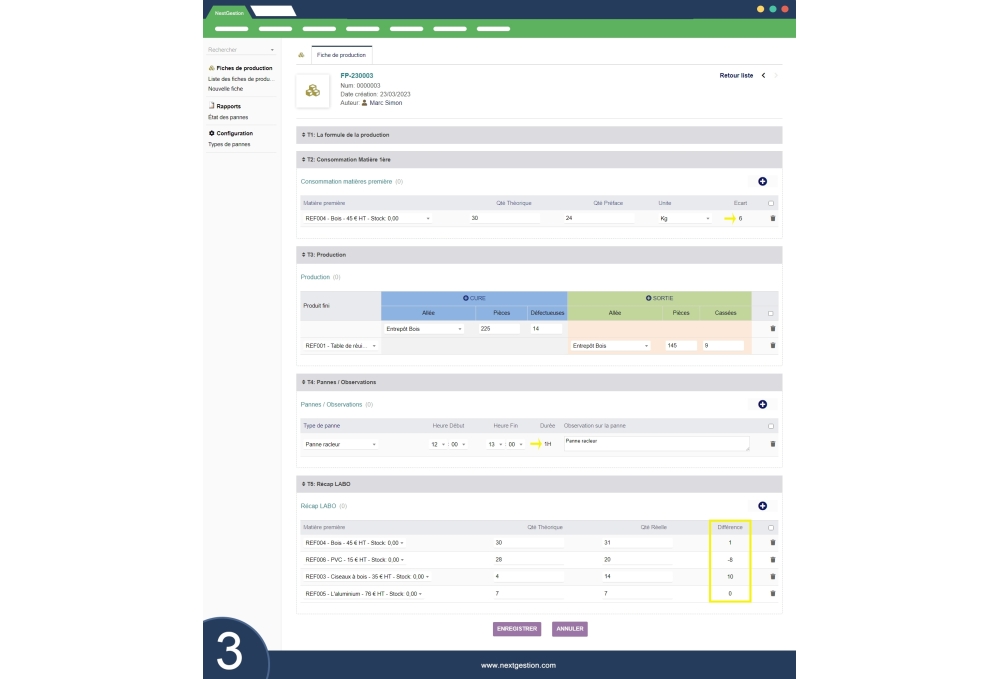
Task: Switch to the Fiche de production tab
Action: [x=341, y=55]
